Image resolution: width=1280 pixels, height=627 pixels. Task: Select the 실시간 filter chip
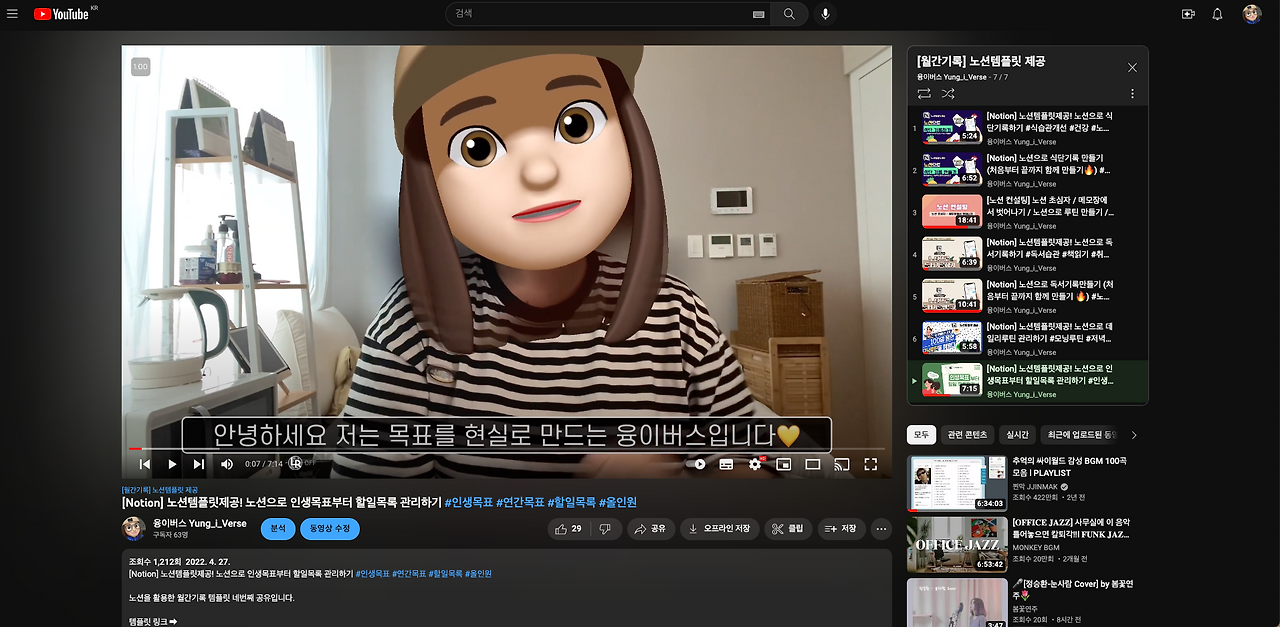click(1017, 435)
